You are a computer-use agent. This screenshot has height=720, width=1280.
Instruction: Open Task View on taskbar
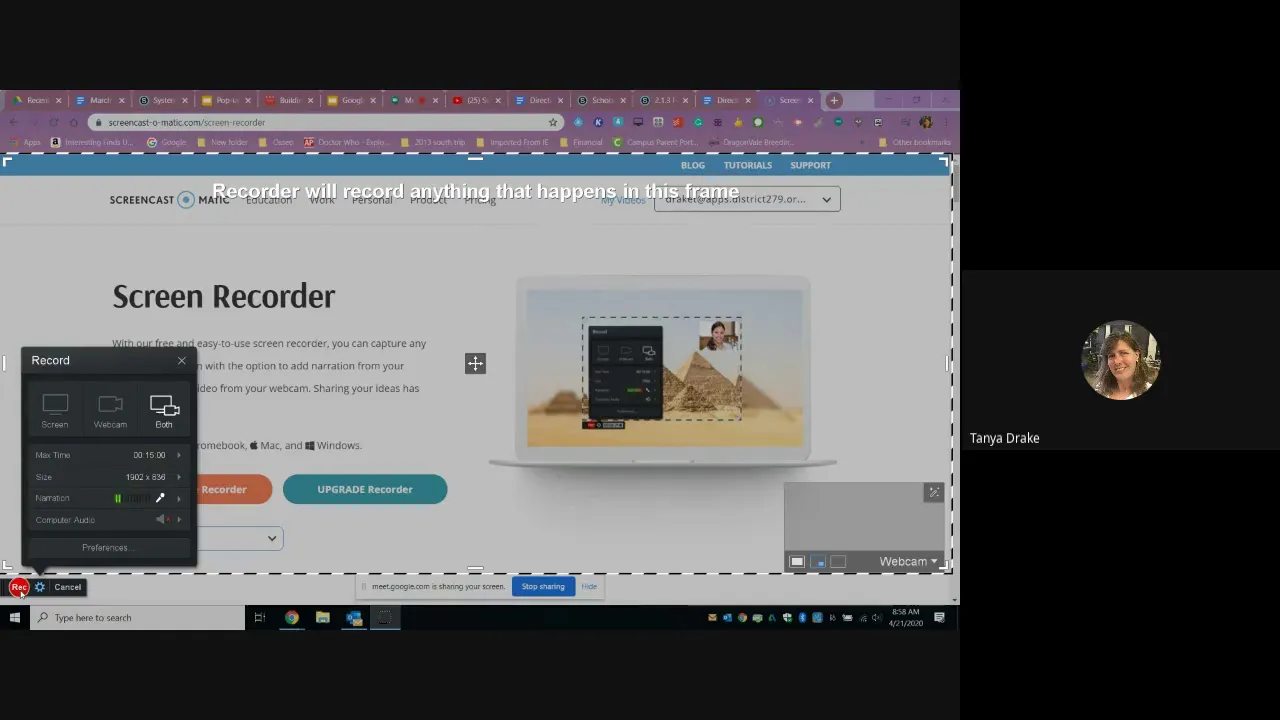coord(259,618)
